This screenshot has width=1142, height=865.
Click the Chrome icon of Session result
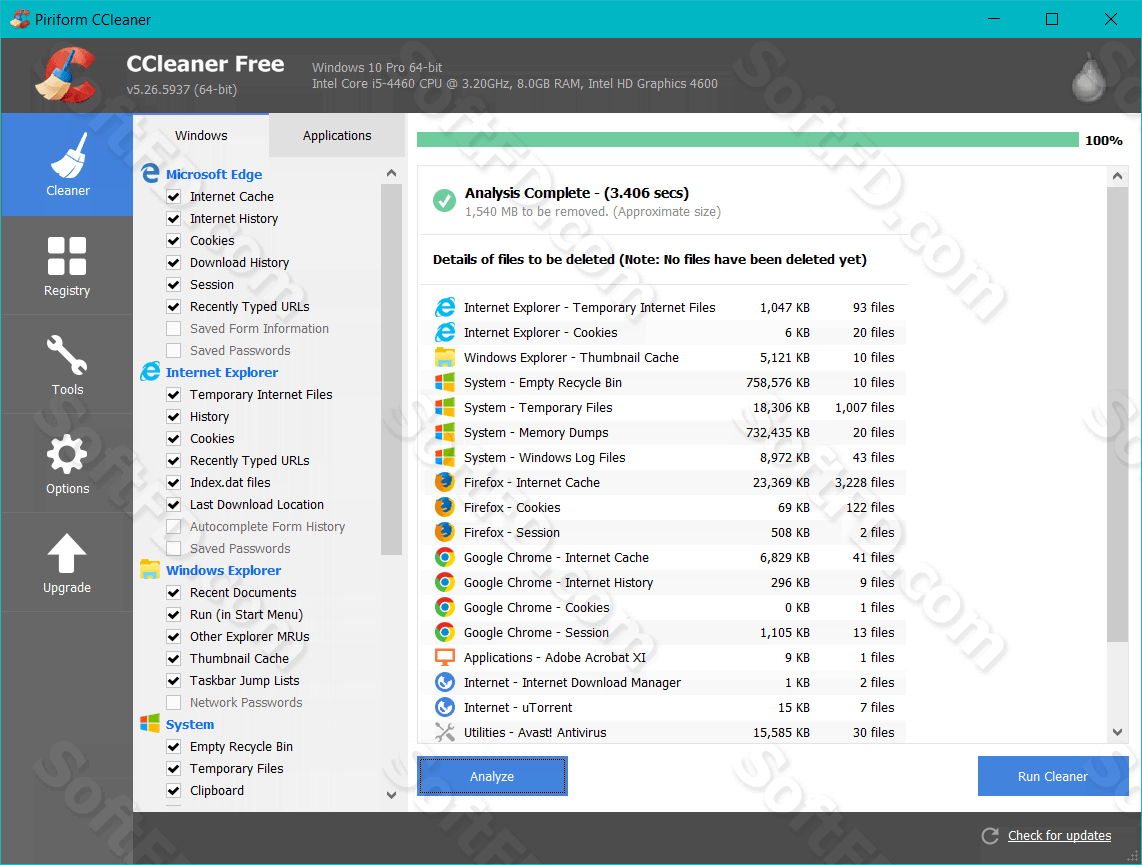tap(445, 632)
